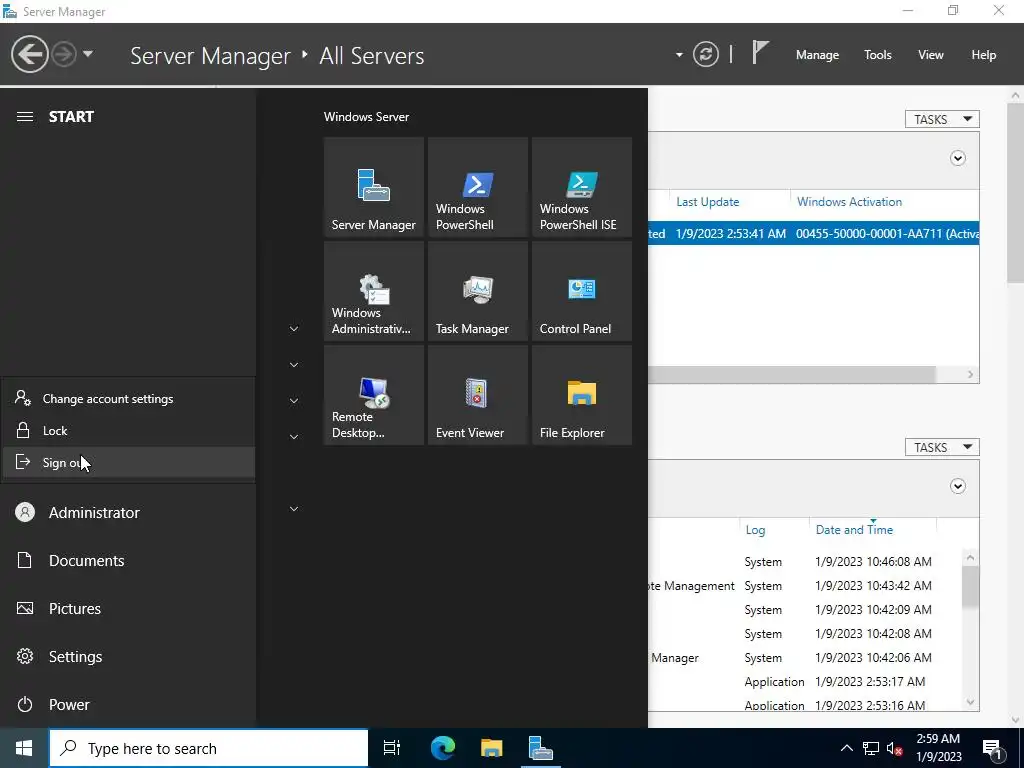Show hidden system tray icons
This screenshot has width=1024, height=768.
(x=846, y=748)
